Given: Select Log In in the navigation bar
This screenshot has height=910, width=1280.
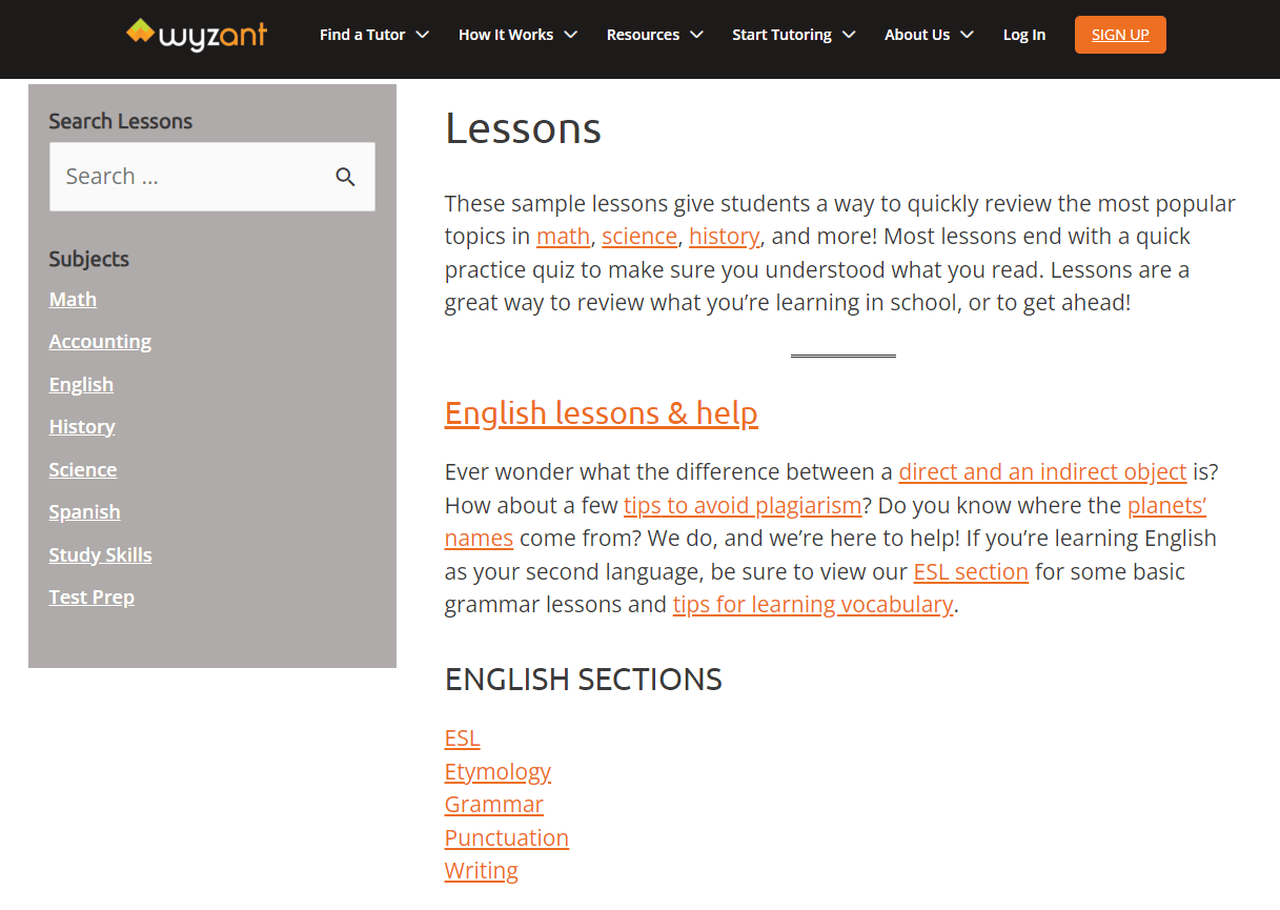Looking at the screenshot, I should click(x=1024, y=34).
